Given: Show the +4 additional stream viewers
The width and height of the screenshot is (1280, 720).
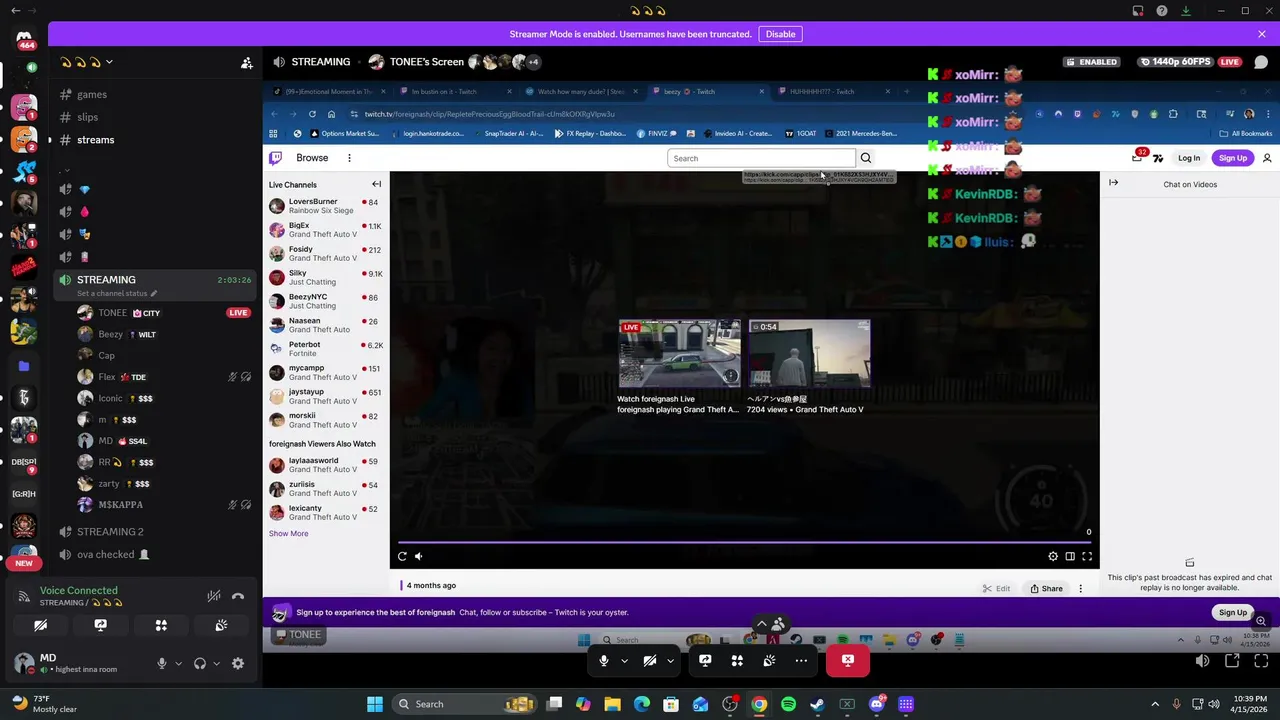Looking at the screenshot, I should [533, 62].
